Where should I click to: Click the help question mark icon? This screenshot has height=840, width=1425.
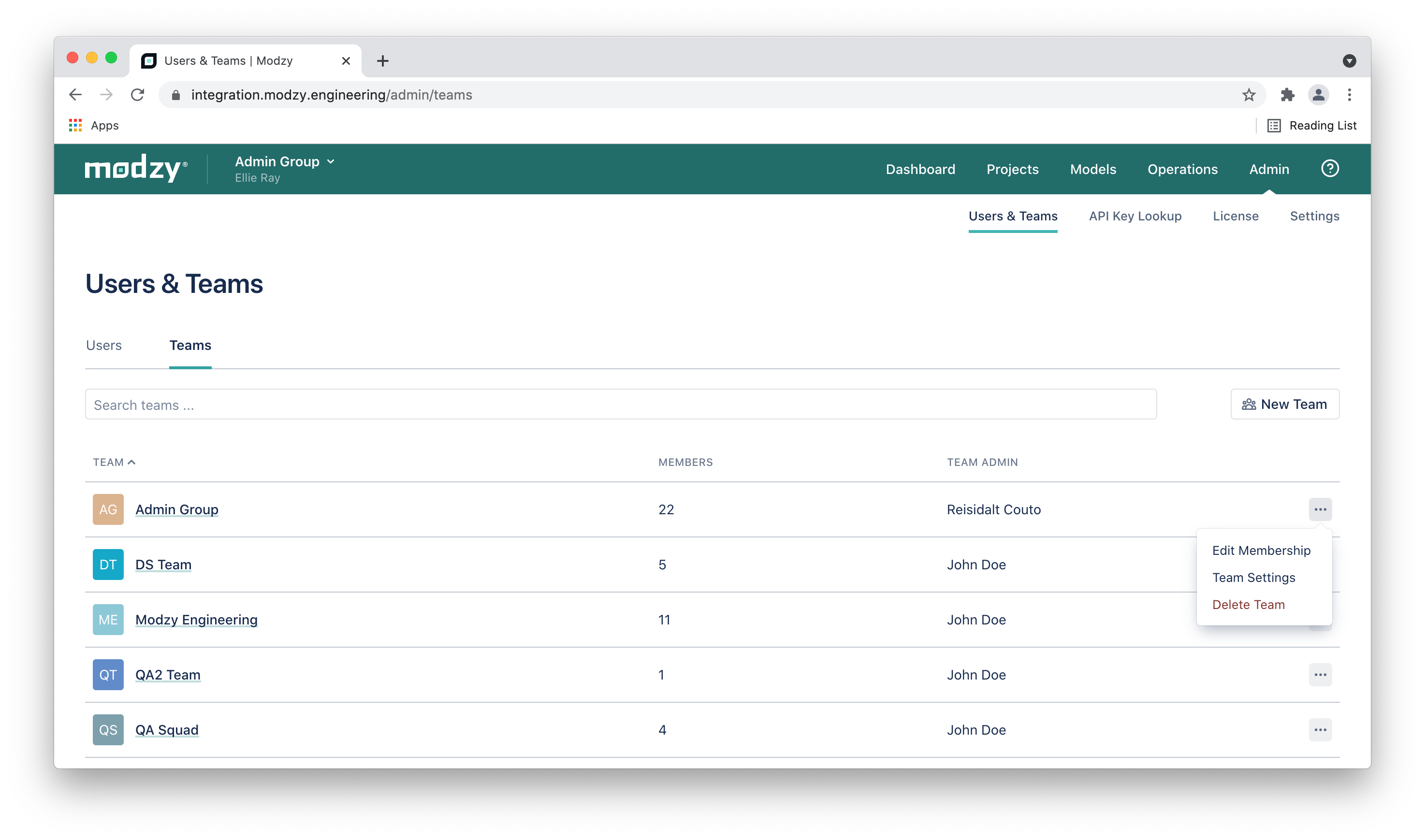click(x=1329, y=169)
